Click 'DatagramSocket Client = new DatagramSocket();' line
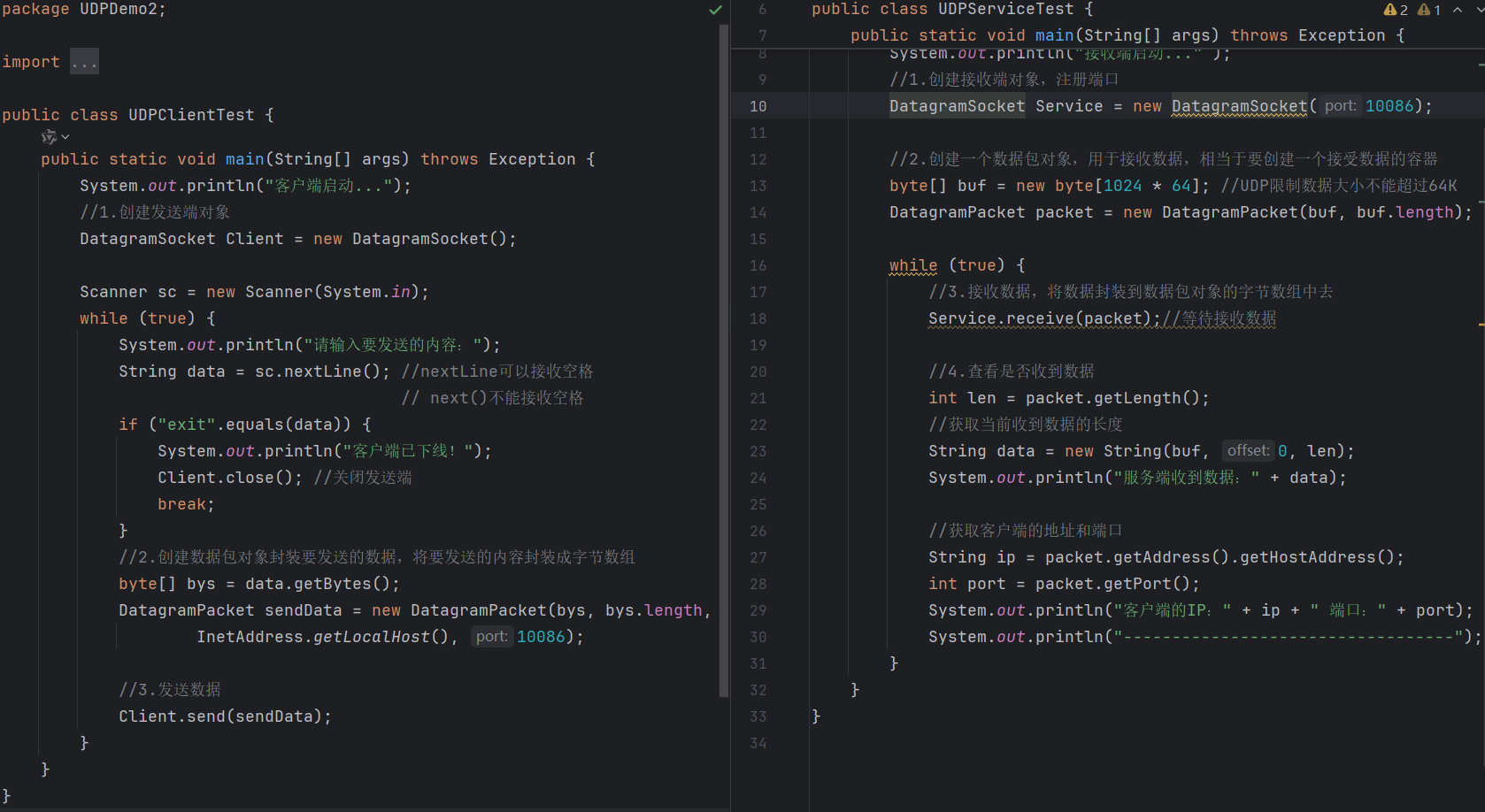The width and height of the screenshot is (1485, 812). pyautogui.click(x=298, y=239)
